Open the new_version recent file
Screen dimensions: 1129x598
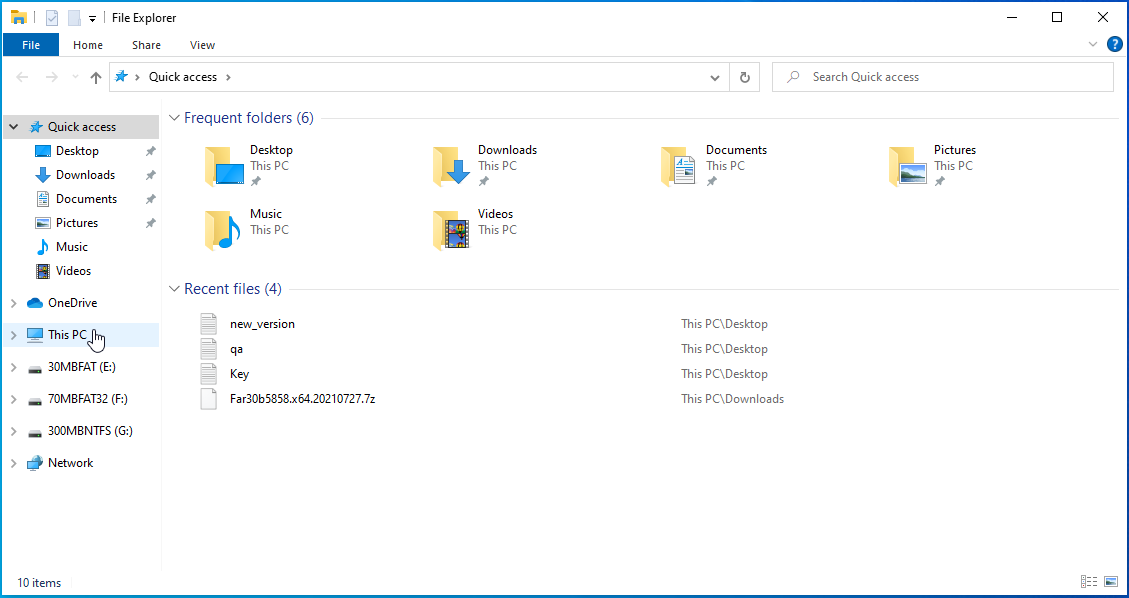pyautogui.click(x=262, y=324)
